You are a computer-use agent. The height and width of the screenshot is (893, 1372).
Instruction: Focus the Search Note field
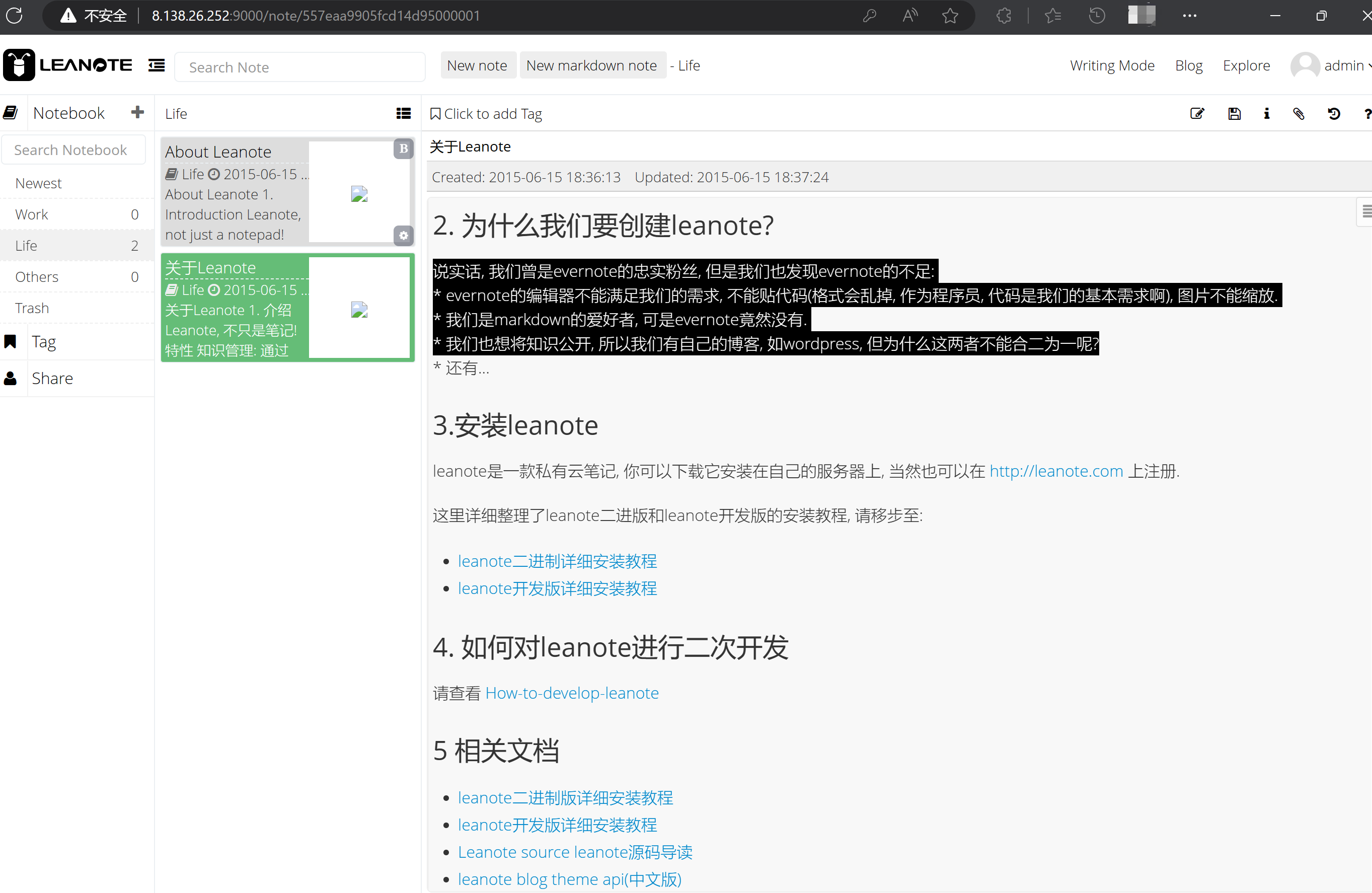pyautogui.click(x=300, y=67)
